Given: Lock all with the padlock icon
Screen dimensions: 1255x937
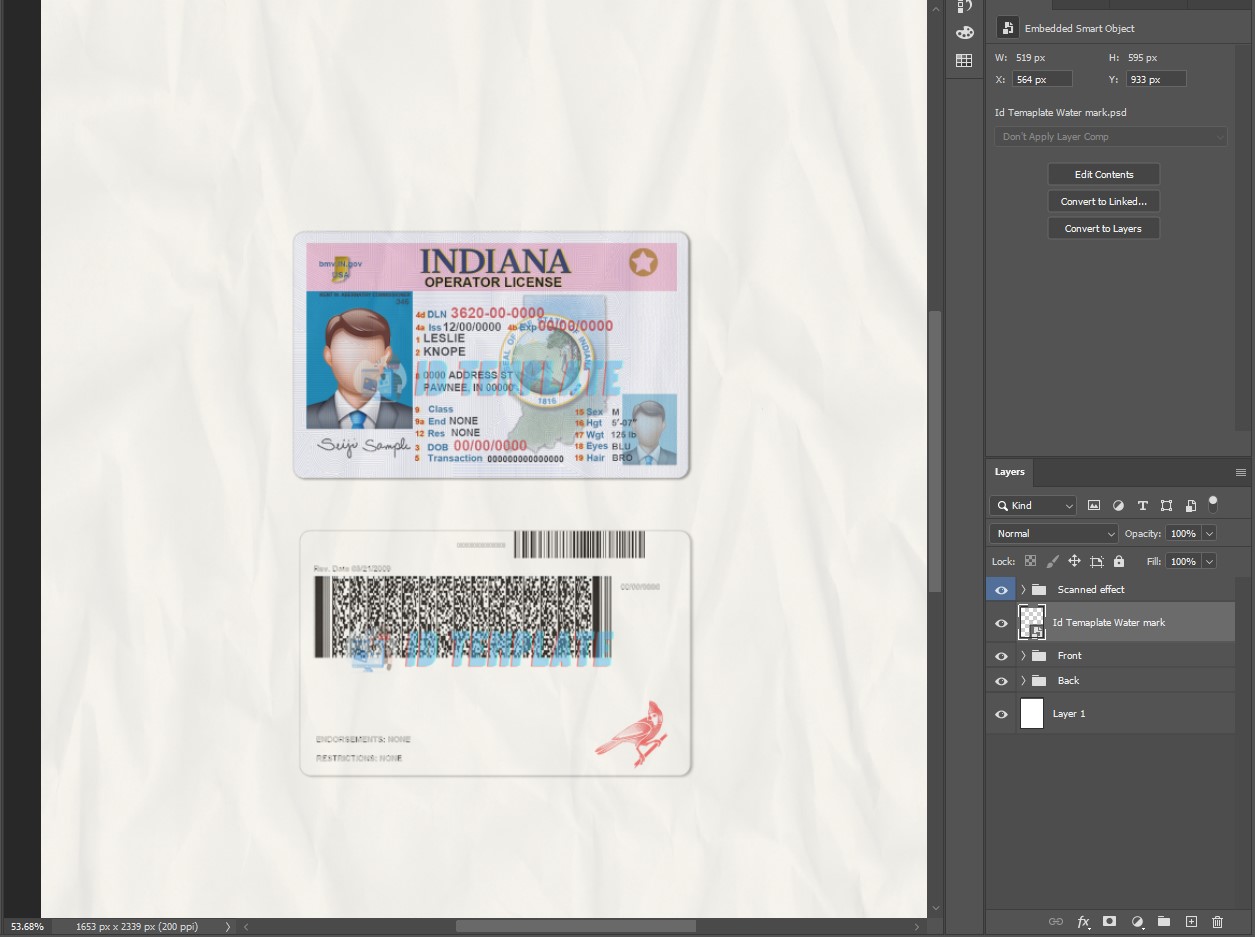Looking at the screenshot, I should tap(1119, 562).
